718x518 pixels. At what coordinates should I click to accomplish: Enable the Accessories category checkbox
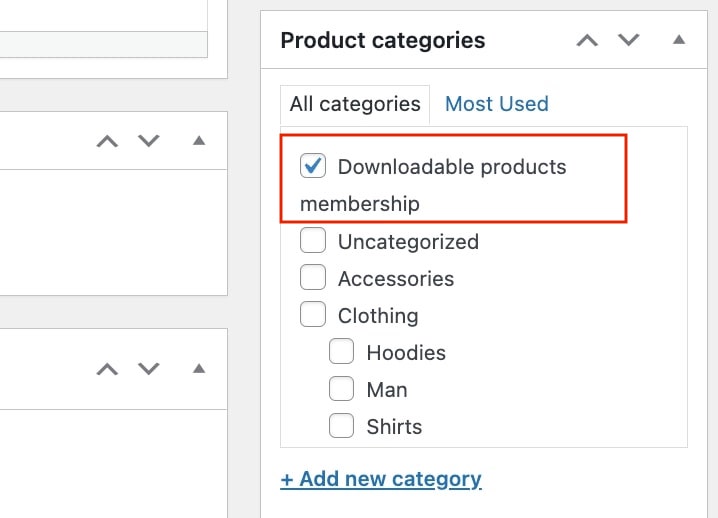tap(313, 278)
